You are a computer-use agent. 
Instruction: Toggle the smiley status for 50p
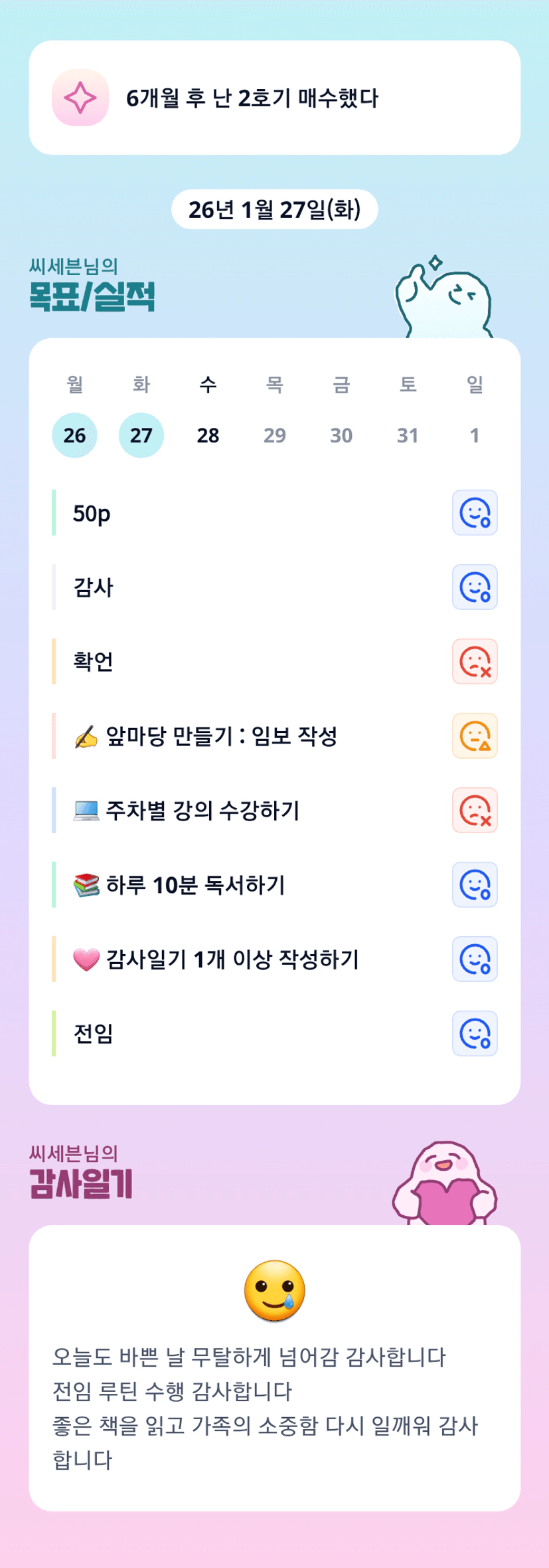point(475,513)
